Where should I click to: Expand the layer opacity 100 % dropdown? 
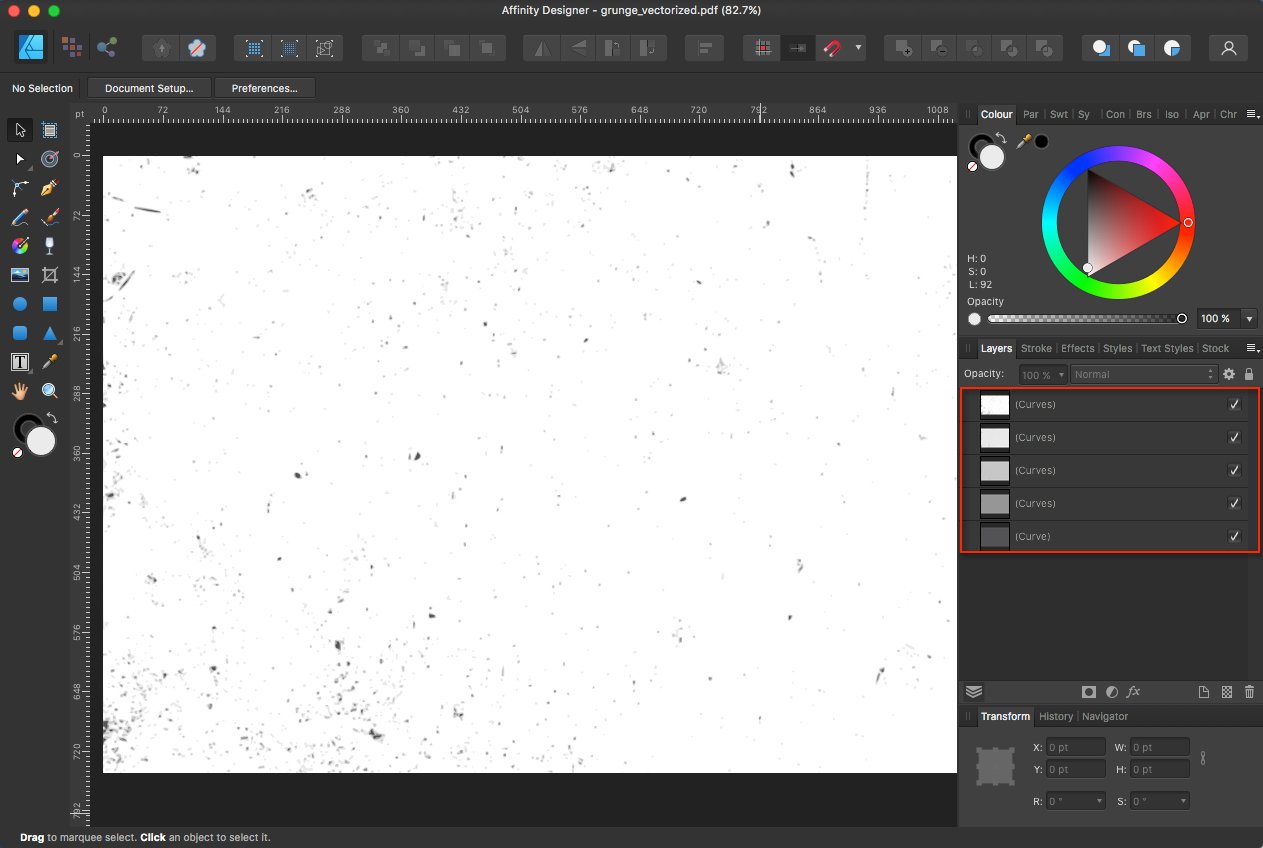(1042, 374)
